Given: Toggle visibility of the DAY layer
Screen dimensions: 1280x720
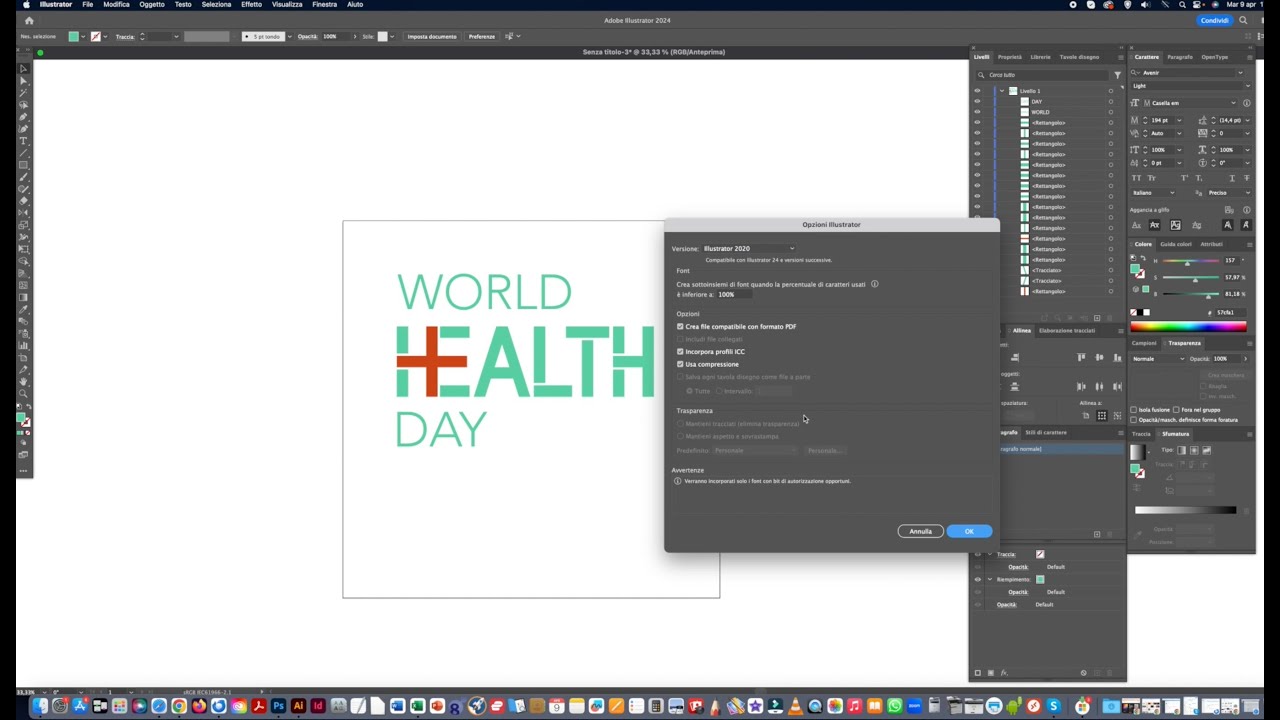Looking at the screenshot, I should [977, 101].
